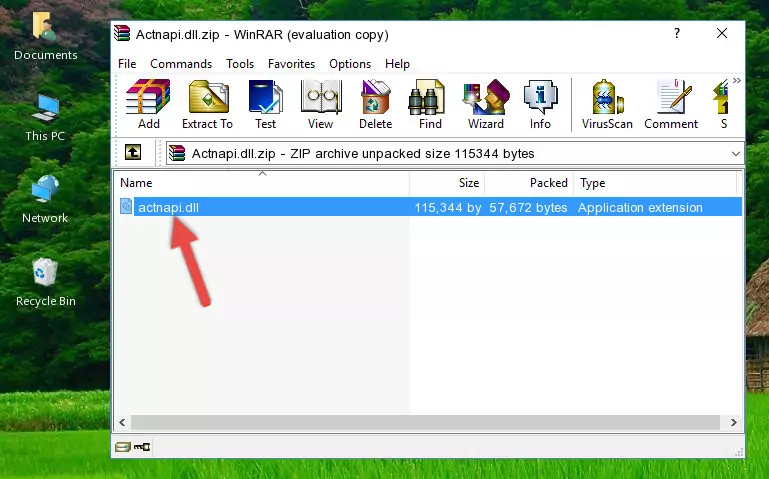Viewport: 769px width, 479px height.
Task: Open the Tools menu
Action: click(240, 64)
